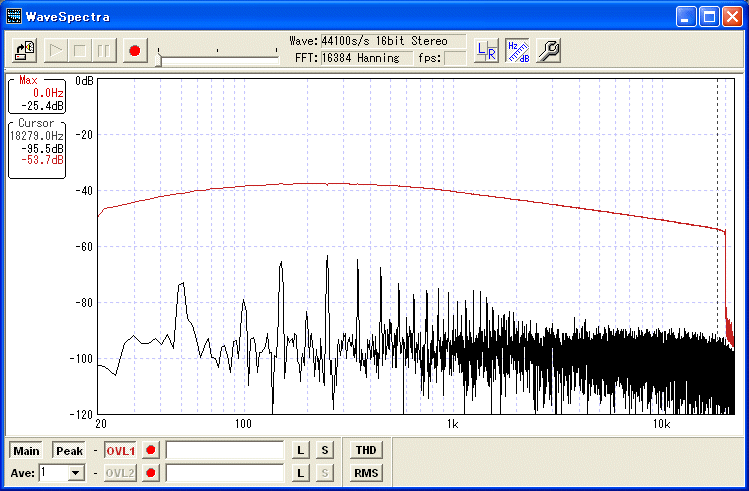The height and width of the screenshot is (491, 749).
Task: Click the THD measurement button
Action: click(x=366, y=450)
